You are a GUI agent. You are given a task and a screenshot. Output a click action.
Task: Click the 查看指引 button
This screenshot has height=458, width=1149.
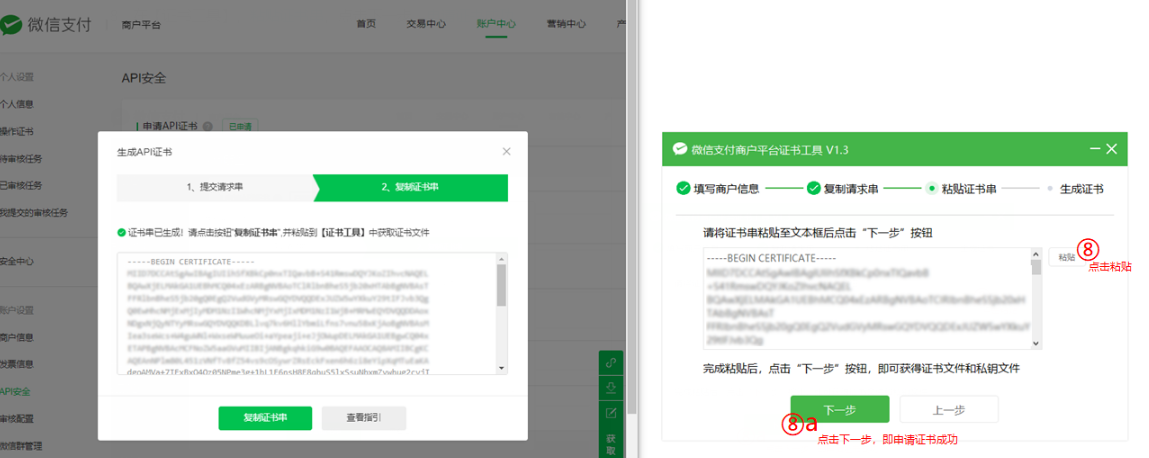pos(363,418)
